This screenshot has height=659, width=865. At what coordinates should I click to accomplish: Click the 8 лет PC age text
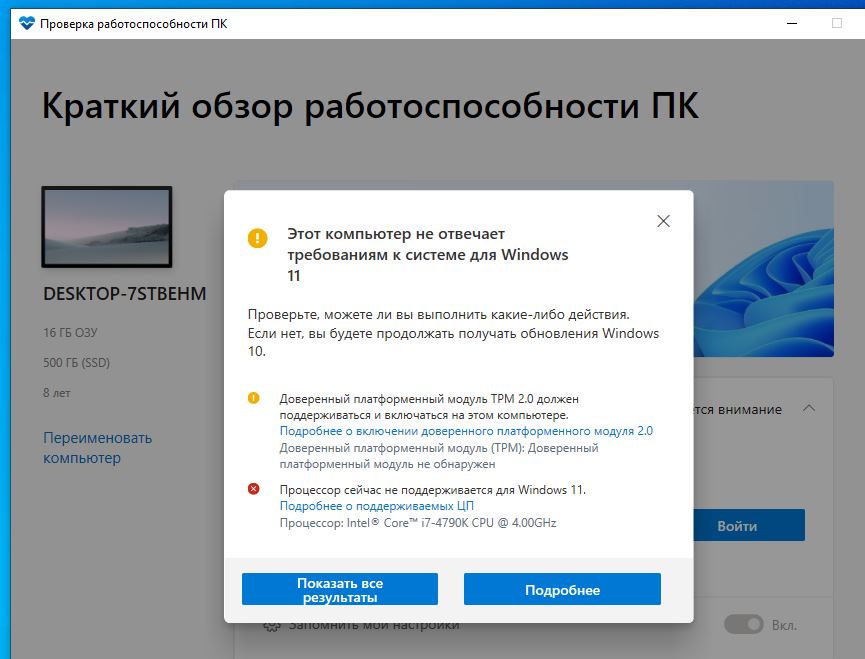57,393
